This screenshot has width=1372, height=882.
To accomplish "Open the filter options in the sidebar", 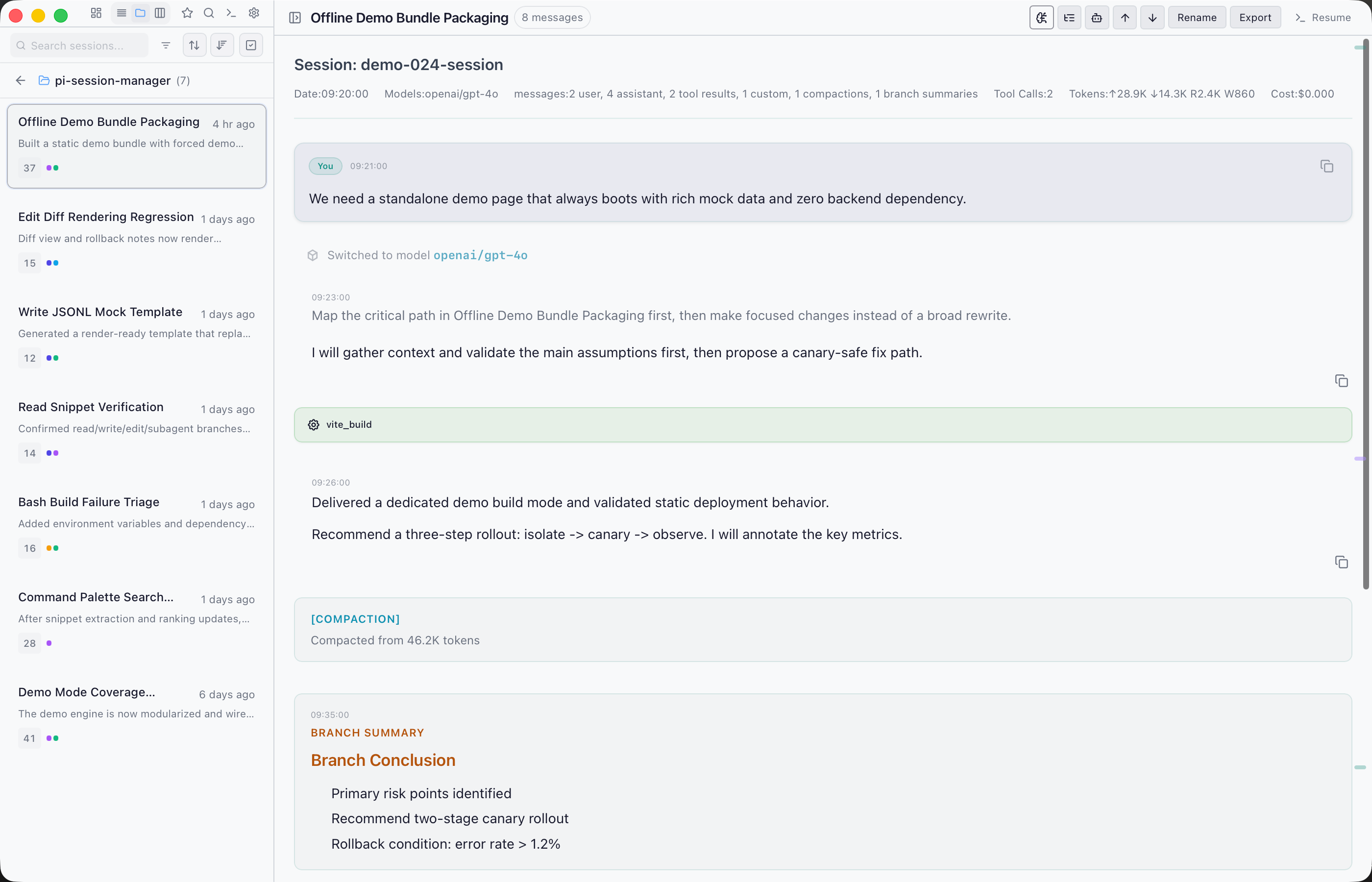I will coord(166,45).
